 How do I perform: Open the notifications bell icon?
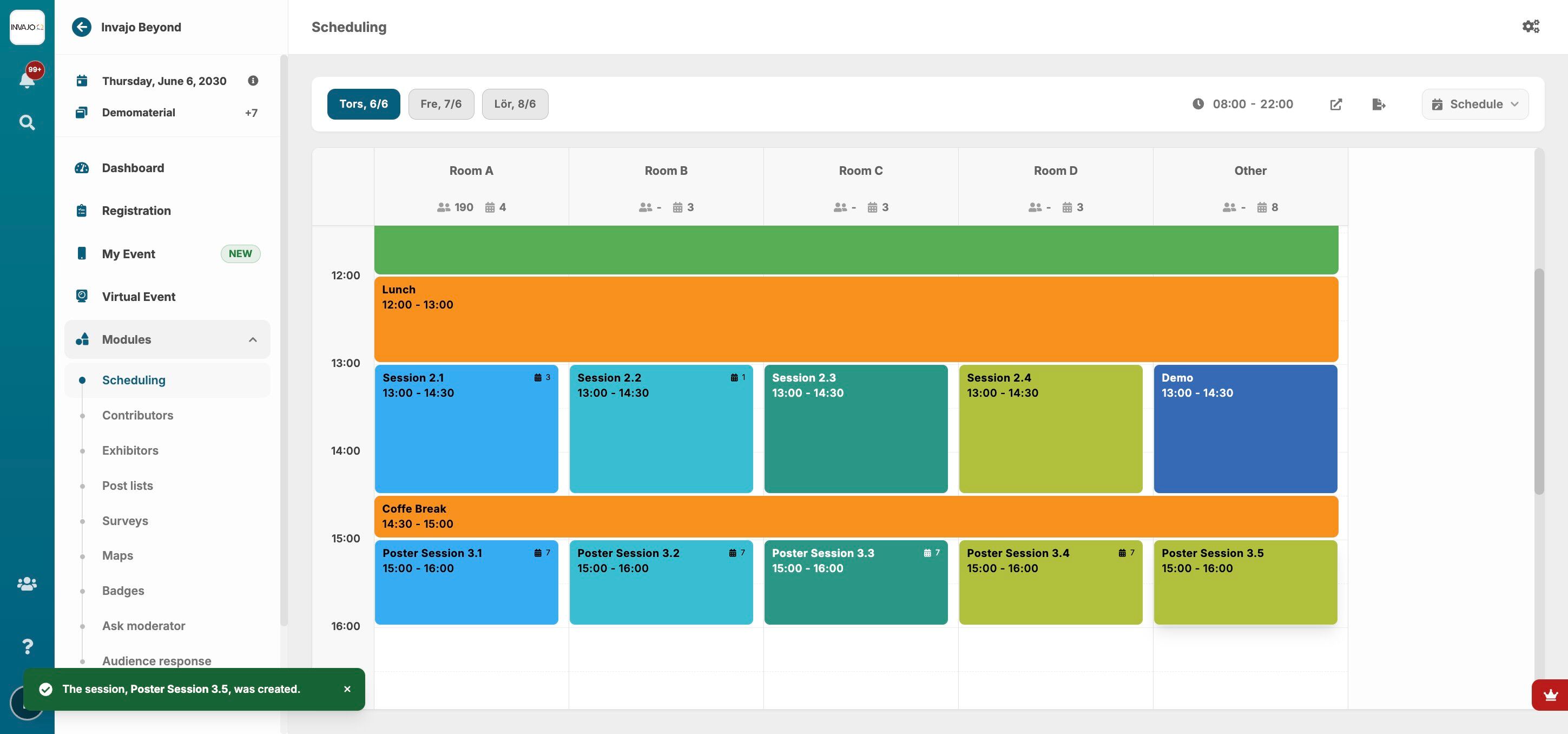pyautogui.click(x=27, y=79)
